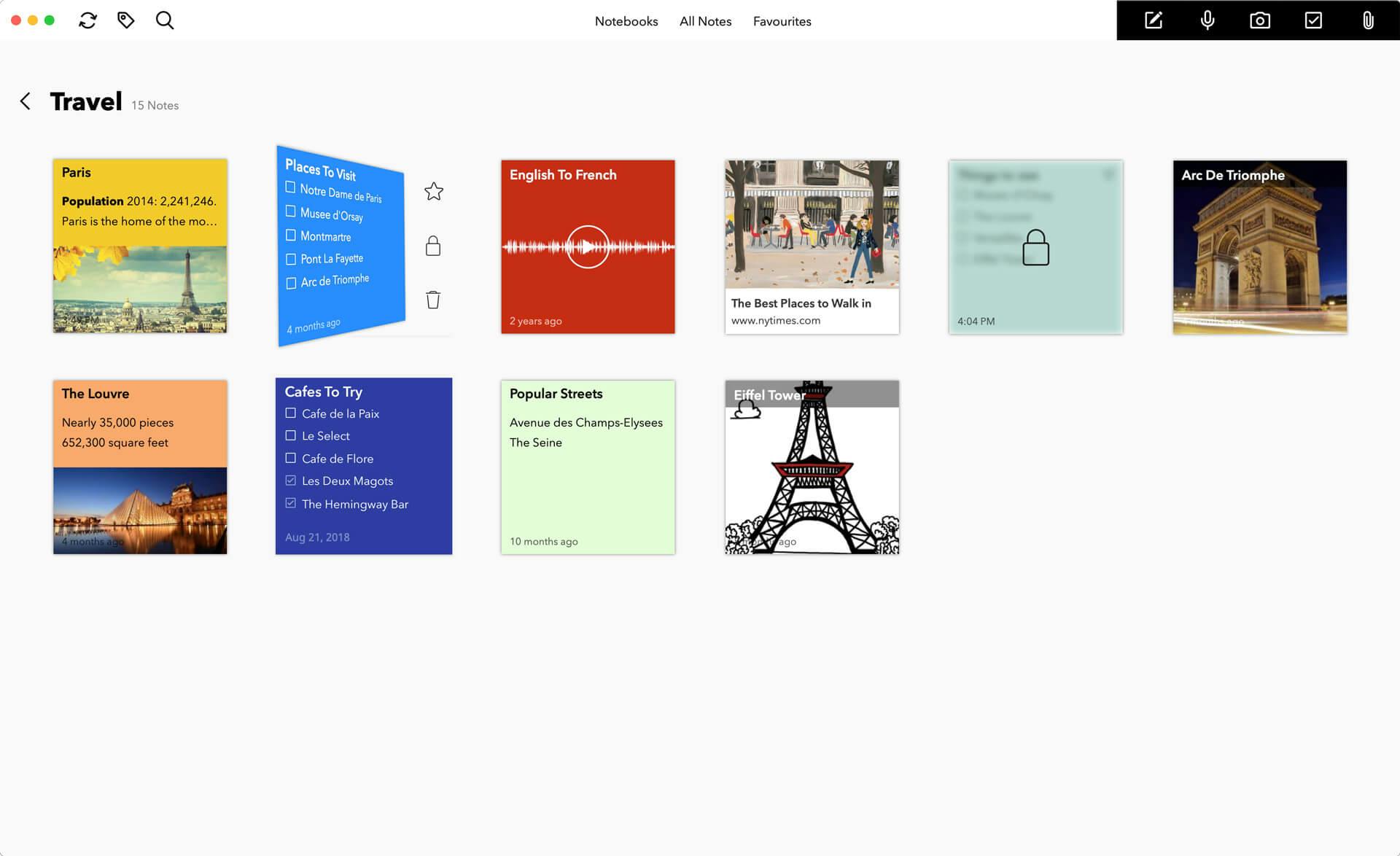Click the attachment paperclip icon
This screenshot has height=856, width=1400.
tap(1368, 20)
